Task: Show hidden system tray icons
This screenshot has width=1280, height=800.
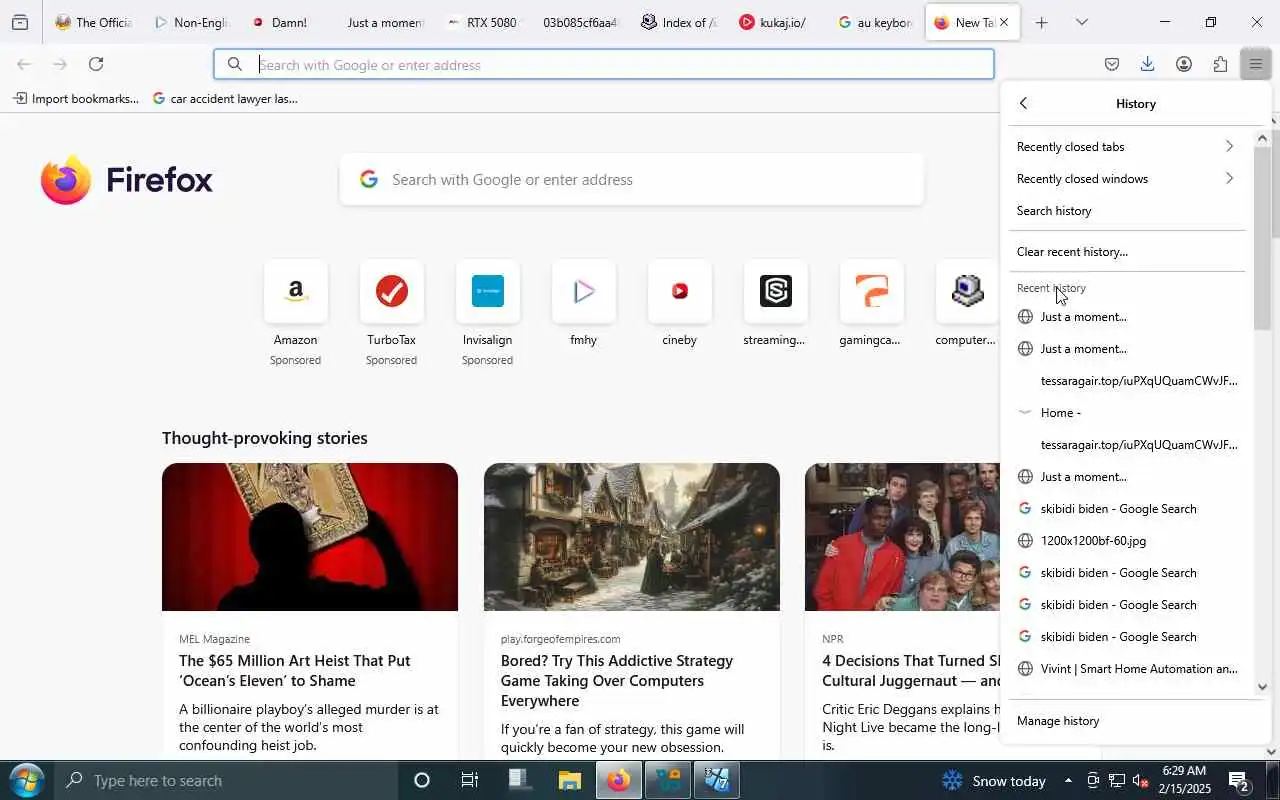Action: pyautogui.click(x=1068, y=780)
